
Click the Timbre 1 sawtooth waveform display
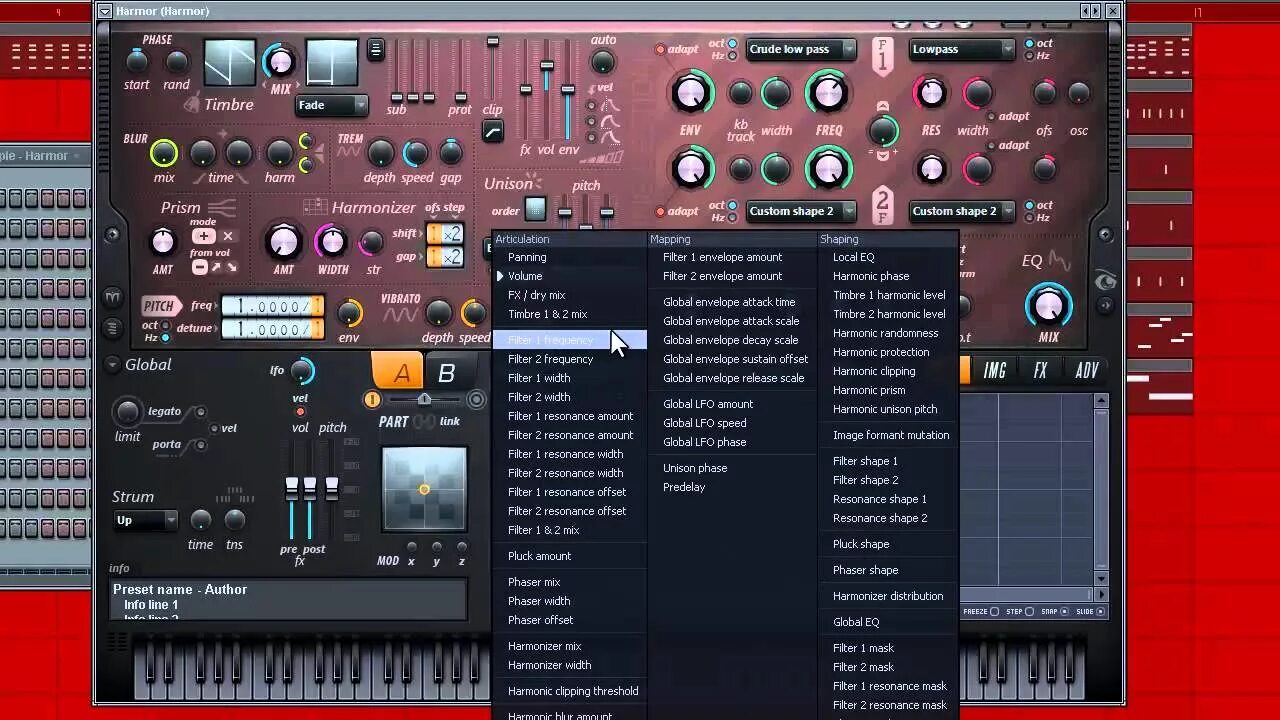click(230, 63)
